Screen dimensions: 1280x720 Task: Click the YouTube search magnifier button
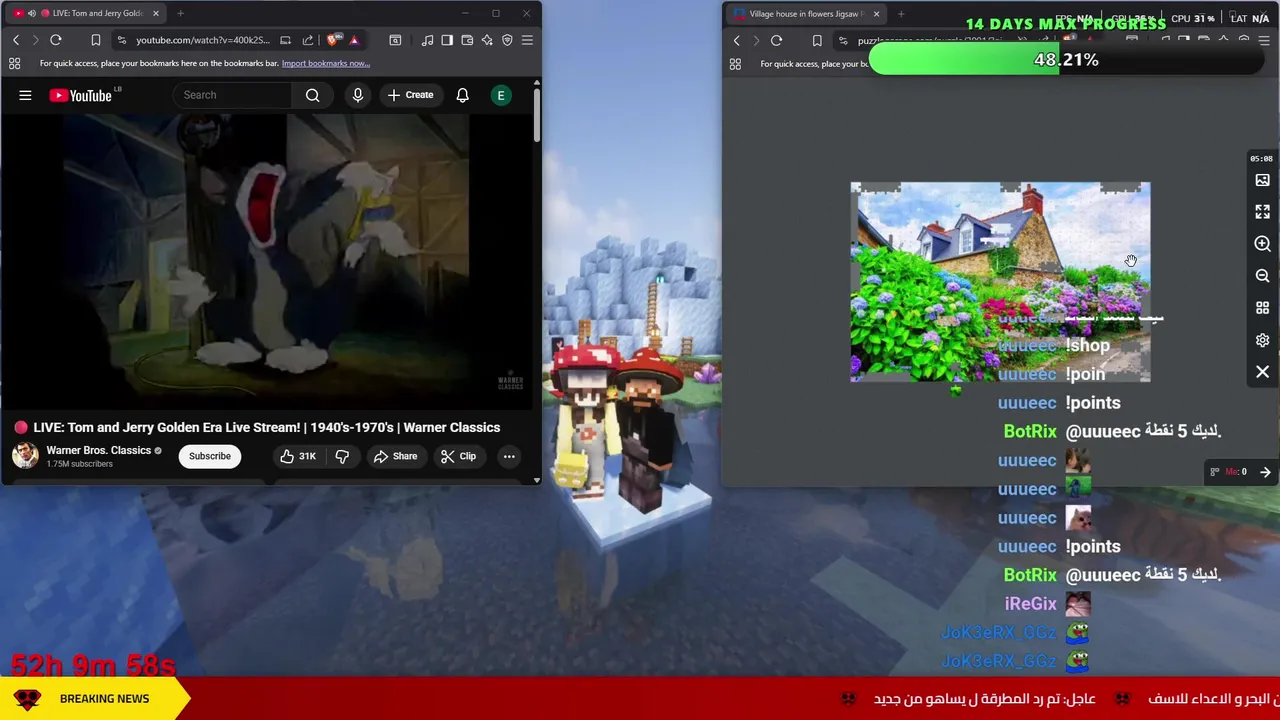coord(313,95)
